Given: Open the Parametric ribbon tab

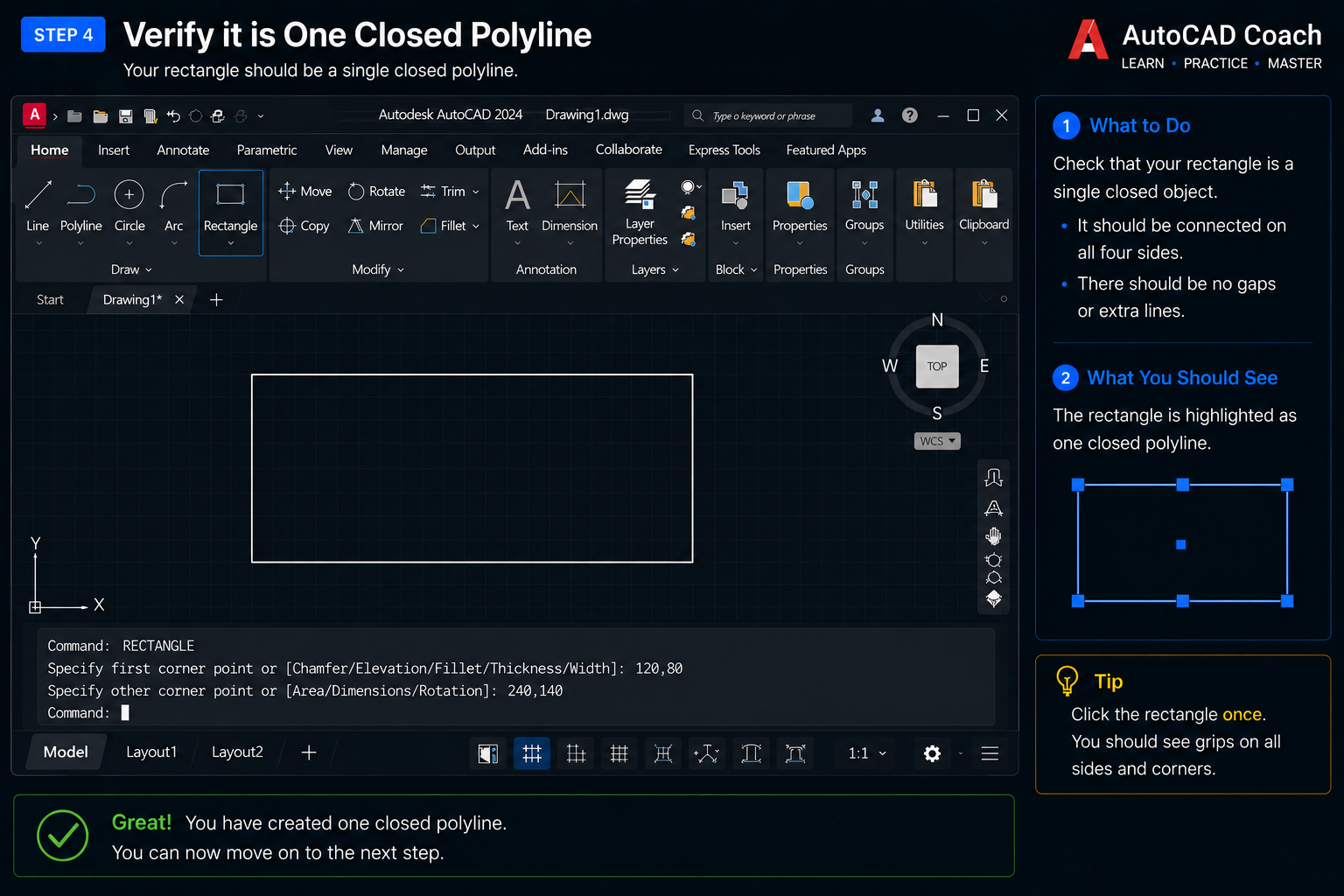Looking at the screenshot, I should tap(267, 150).
